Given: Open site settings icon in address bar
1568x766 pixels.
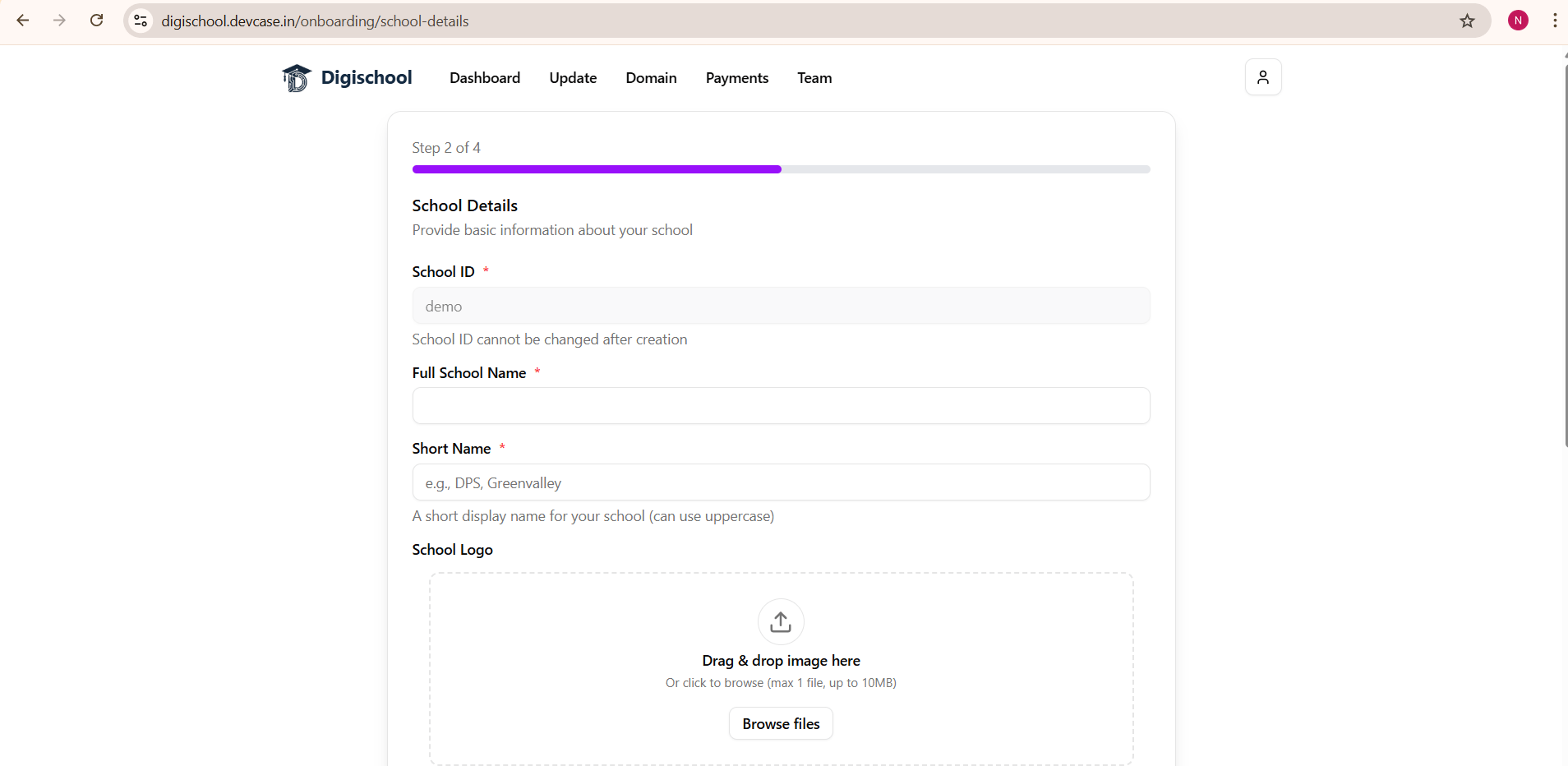Looking at the screenshot, I should tap(140, 21).
